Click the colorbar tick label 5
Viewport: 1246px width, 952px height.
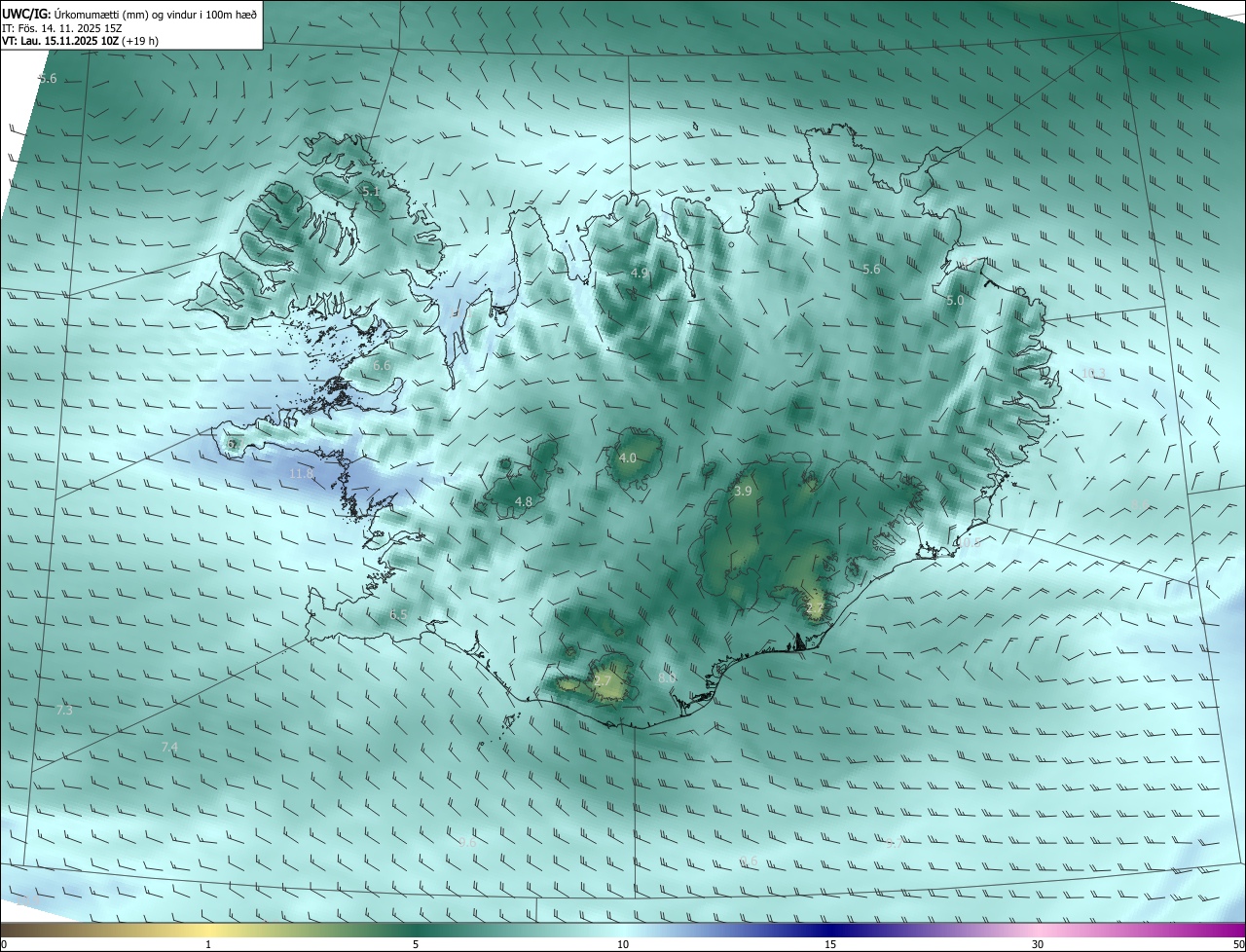pyautogui.click(x=417, y=944)
